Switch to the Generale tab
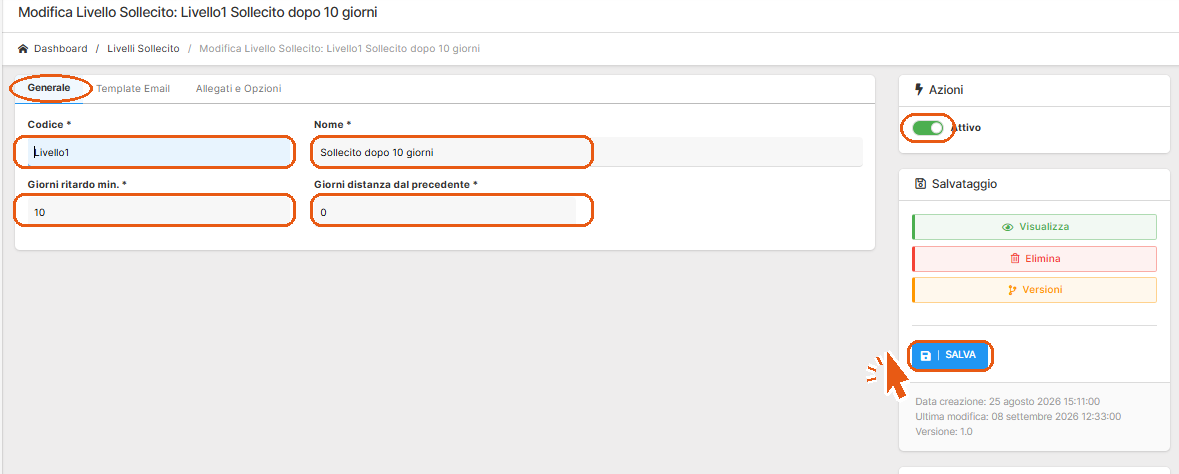Screen dimensions: 1179x474 [49, 88]
